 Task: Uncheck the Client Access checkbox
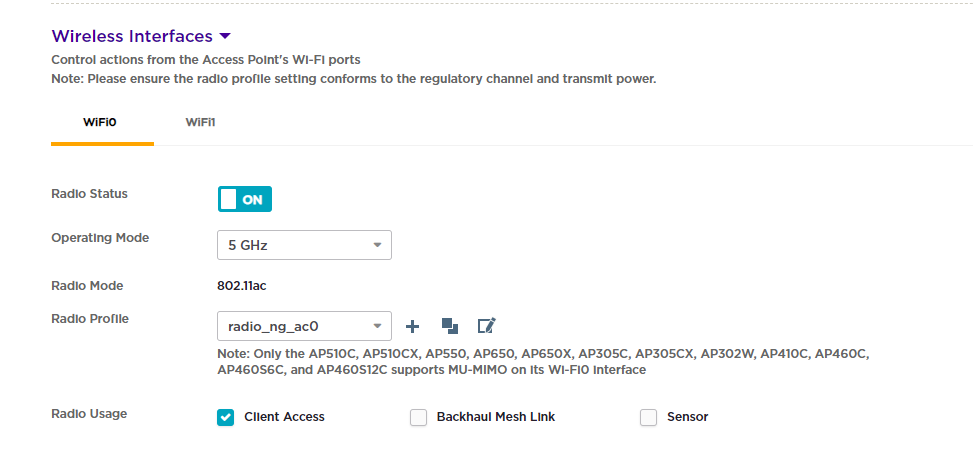[x=226, y=417]
